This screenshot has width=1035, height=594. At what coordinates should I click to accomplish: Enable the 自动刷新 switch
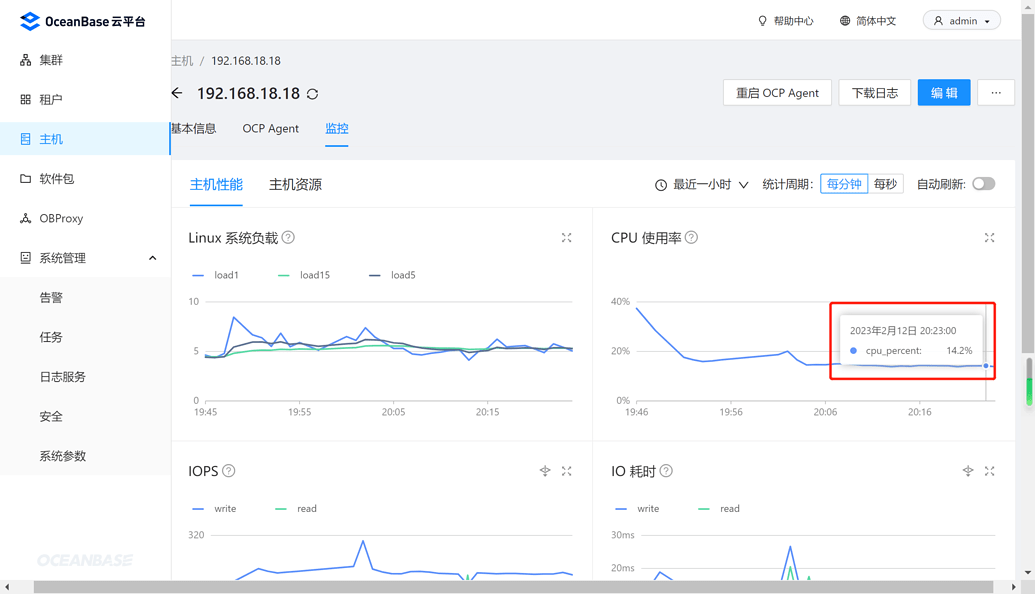[x=983, y=184]
